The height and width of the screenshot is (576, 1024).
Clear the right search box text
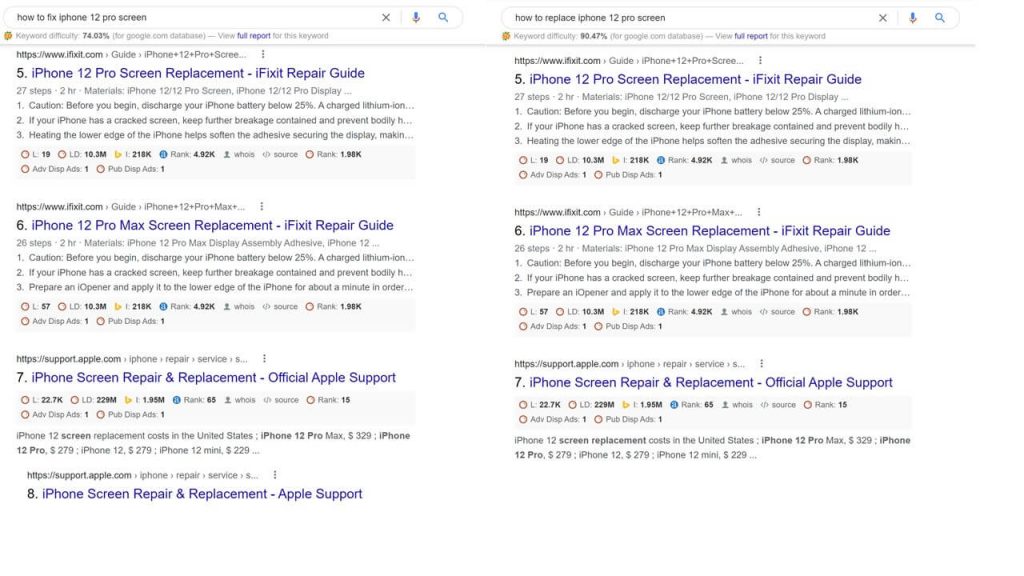coord(883,18)
